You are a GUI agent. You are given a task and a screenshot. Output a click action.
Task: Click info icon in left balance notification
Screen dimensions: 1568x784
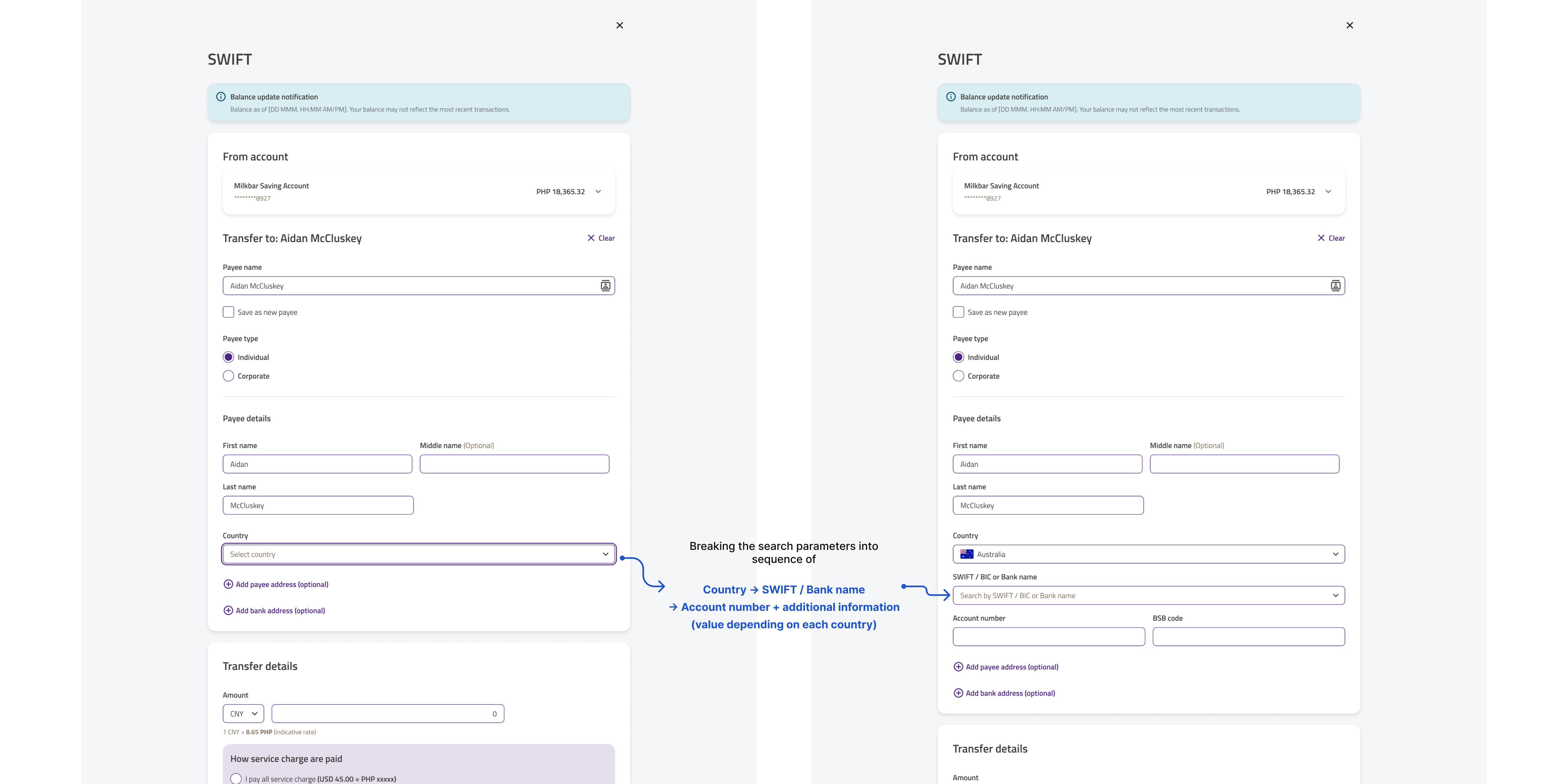(x=221, y=97)
